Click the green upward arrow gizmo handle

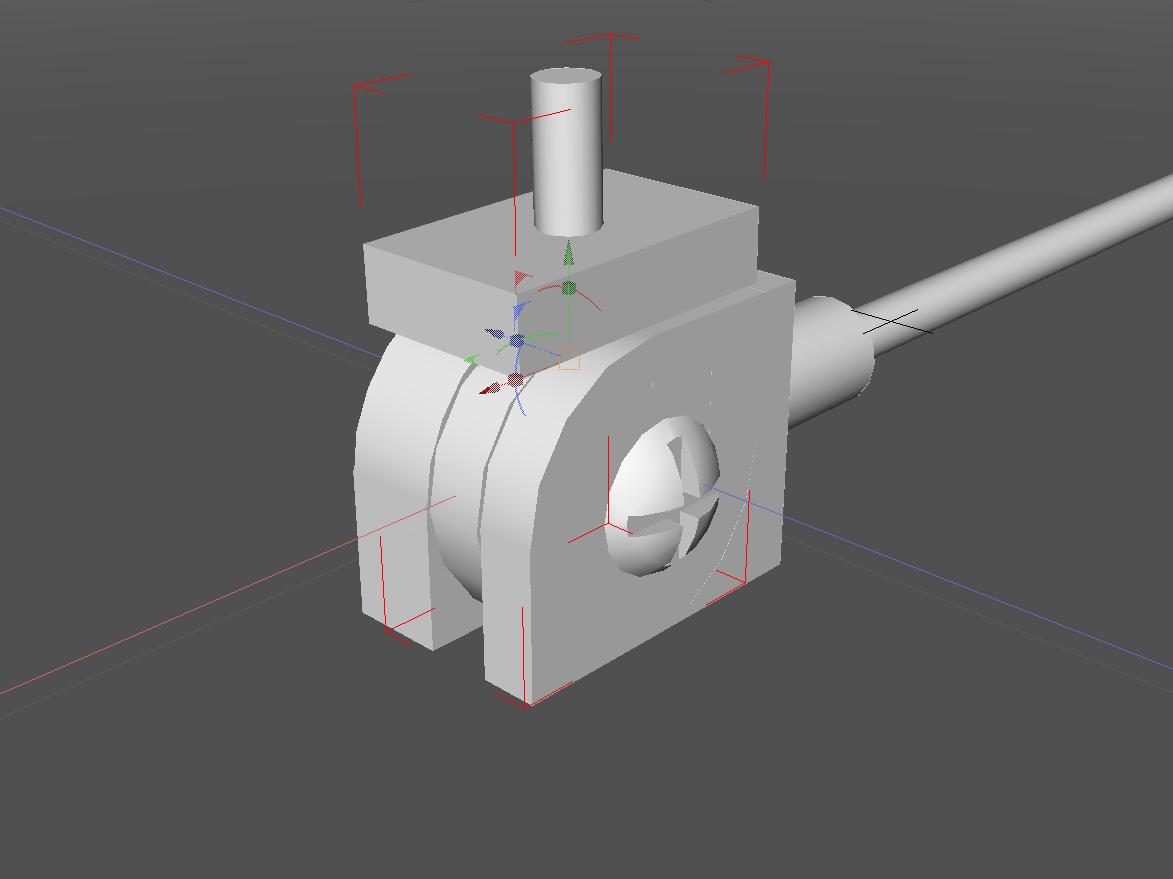click(568, 254)
